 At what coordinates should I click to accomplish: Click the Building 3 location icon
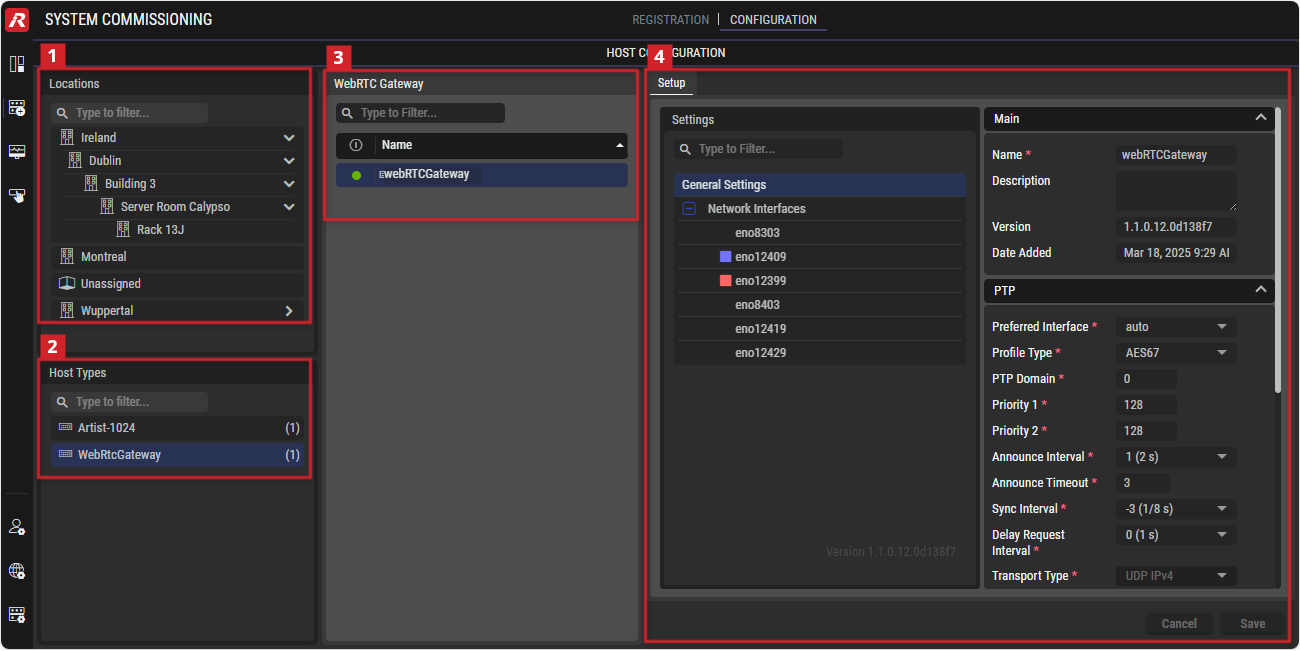click(x=92, y=183)
